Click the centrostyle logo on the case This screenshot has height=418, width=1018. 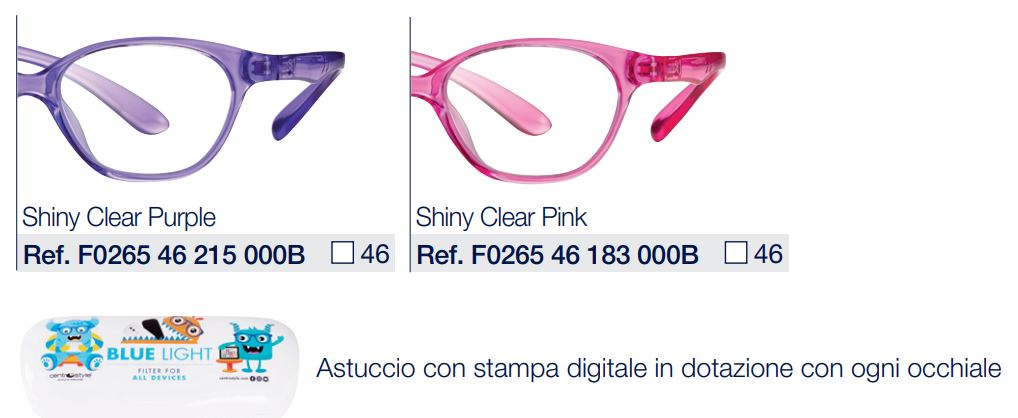[69, 376]
